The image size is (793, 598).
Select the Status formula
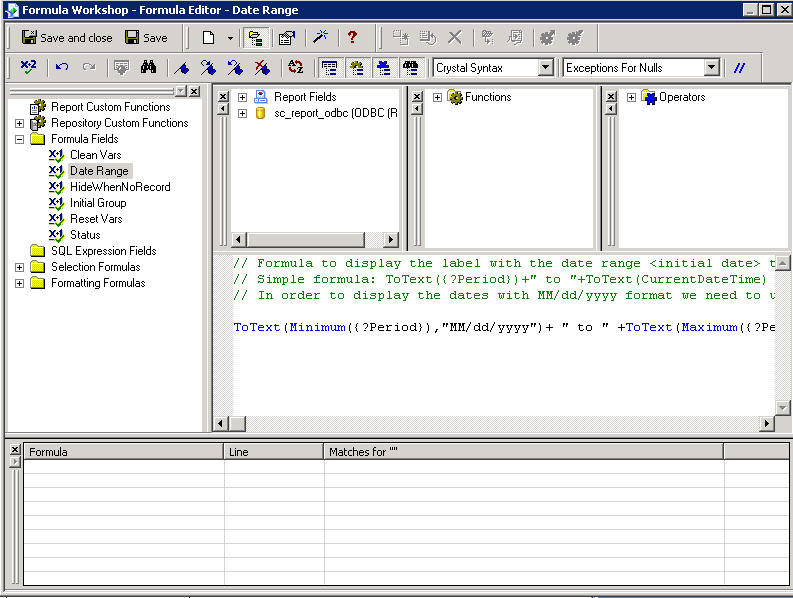[x=85, y=235]
